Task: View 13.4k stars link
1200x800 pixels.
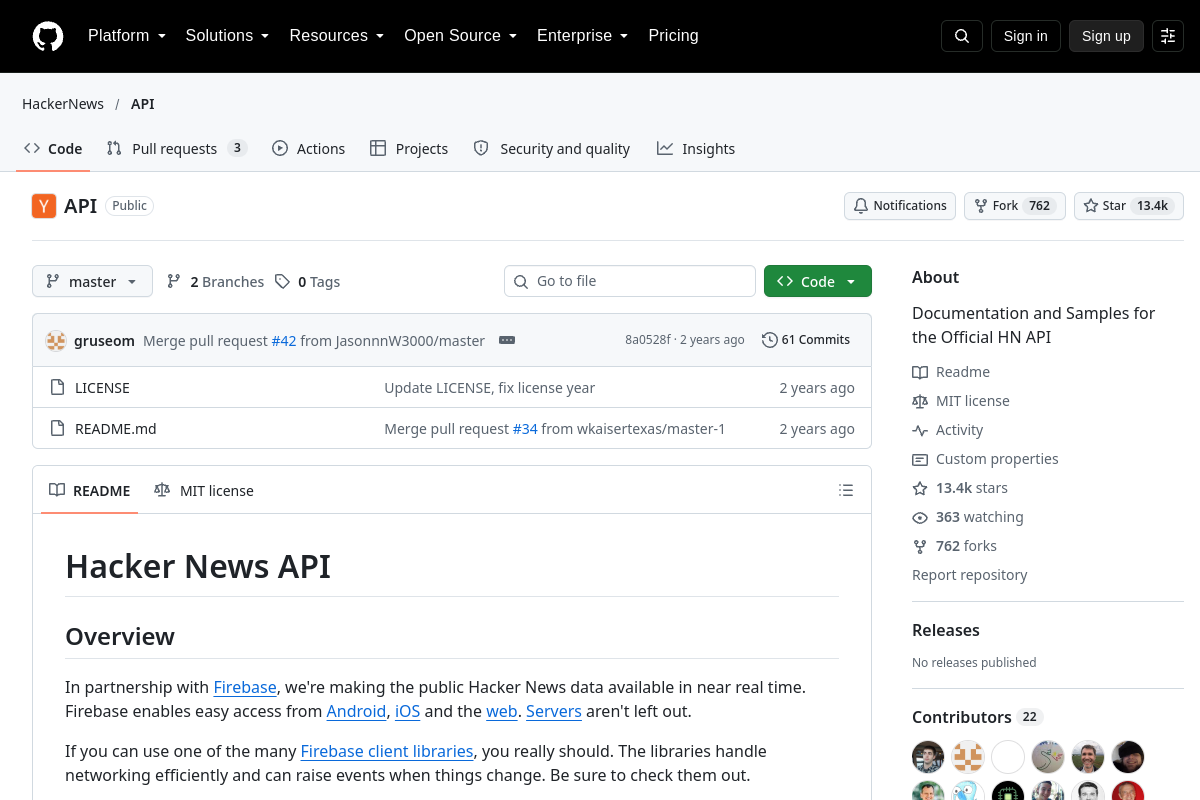Action: coord(960,488)
